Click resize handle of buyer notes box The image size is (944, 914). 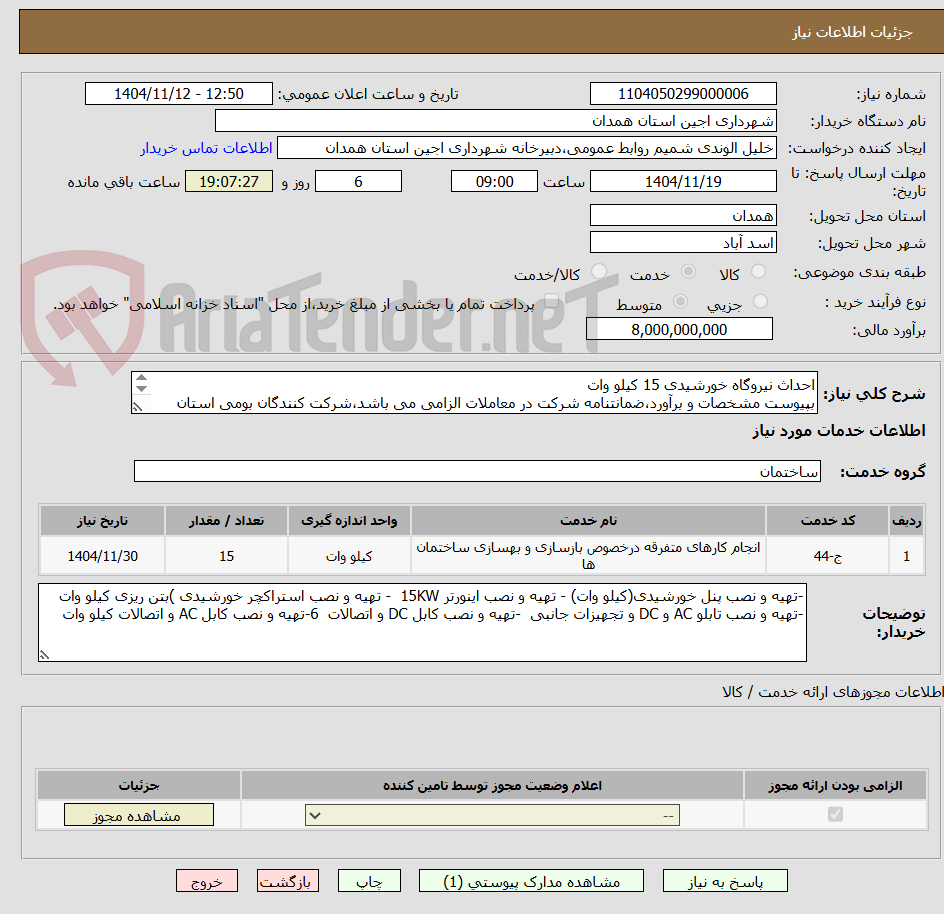tap(45, 655)
